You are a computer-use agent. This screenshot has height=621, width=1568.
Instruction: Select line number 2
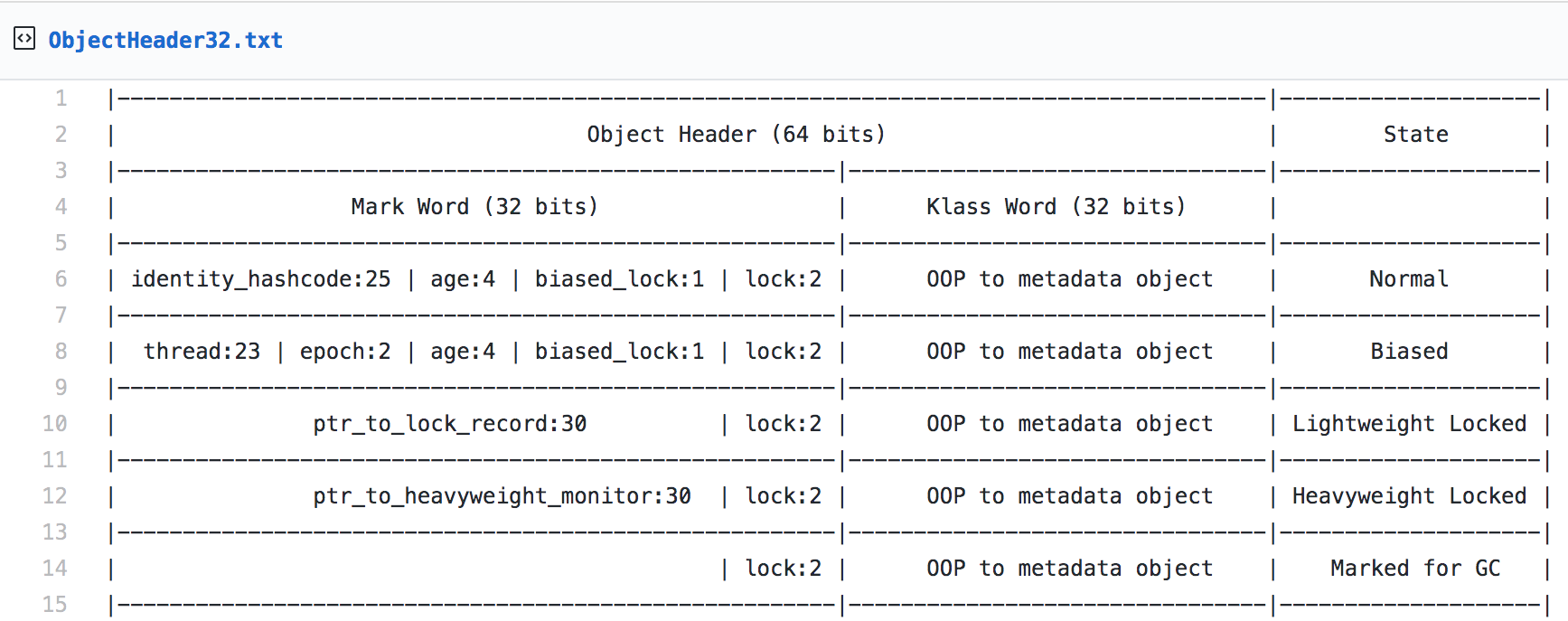[x=61, y=134]
